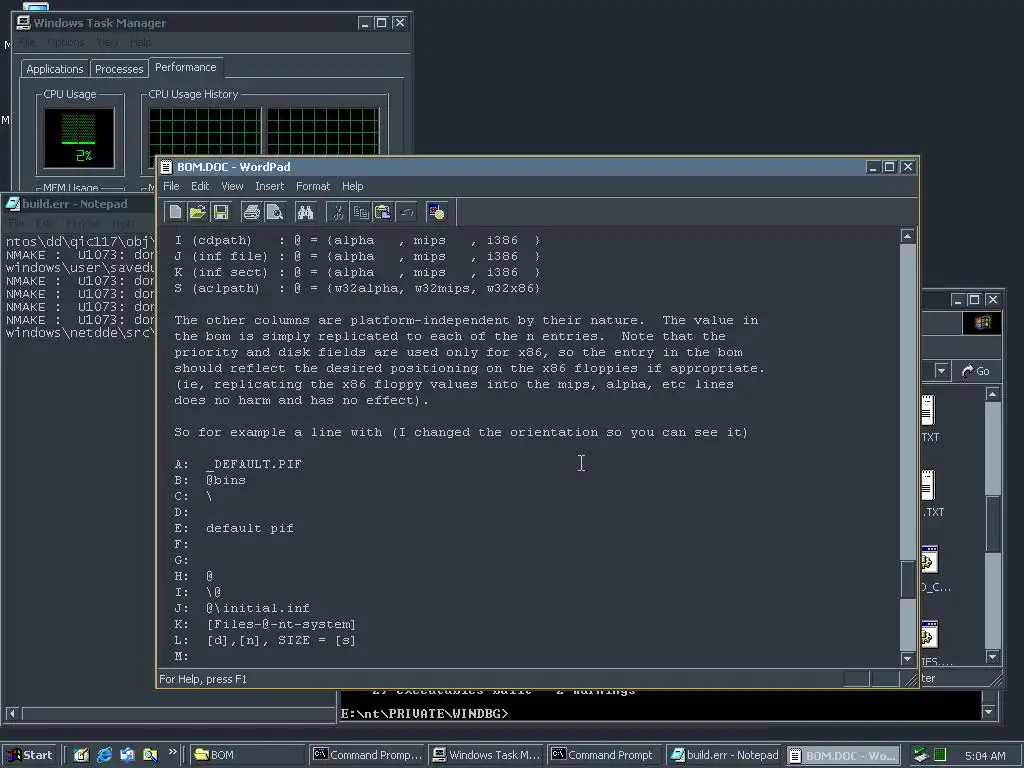Click the CPU Usage History graph
Image resolution: width=1024 pixels, height=768 pixels.
click(x=264, y=131)
